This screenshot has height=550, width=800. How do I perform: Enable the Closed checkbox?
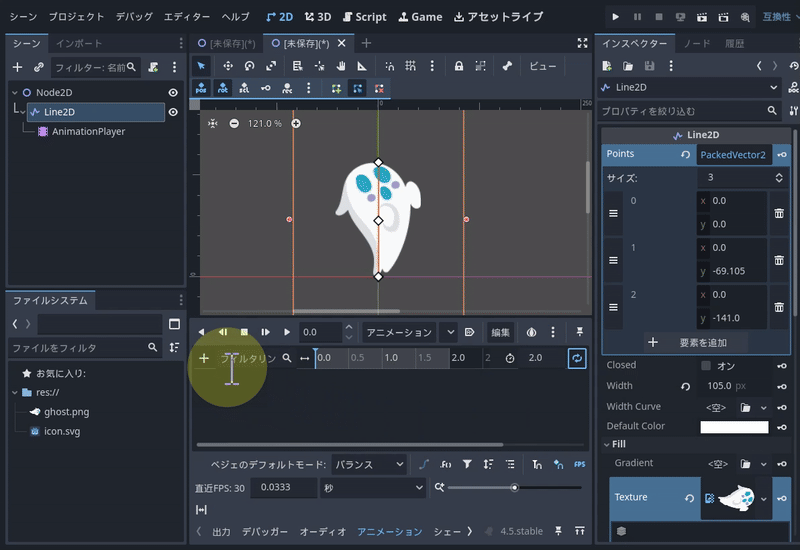pos(706,365)
